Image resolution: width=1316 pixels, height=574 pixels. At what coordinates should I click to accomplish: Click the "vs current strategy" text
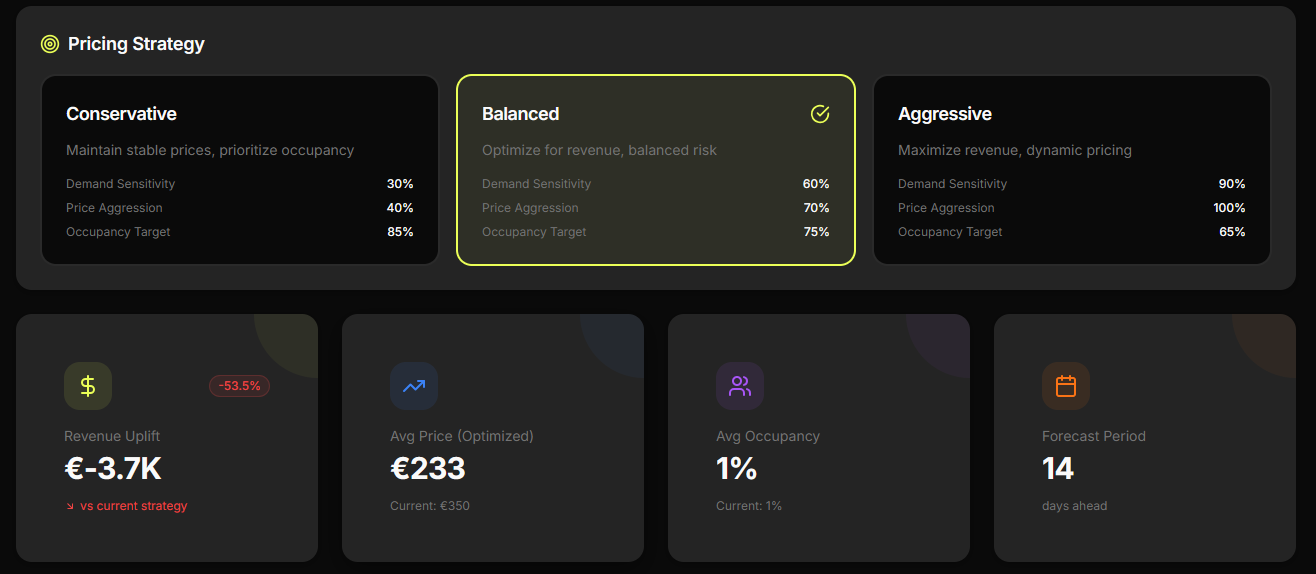tap(133, 506)
